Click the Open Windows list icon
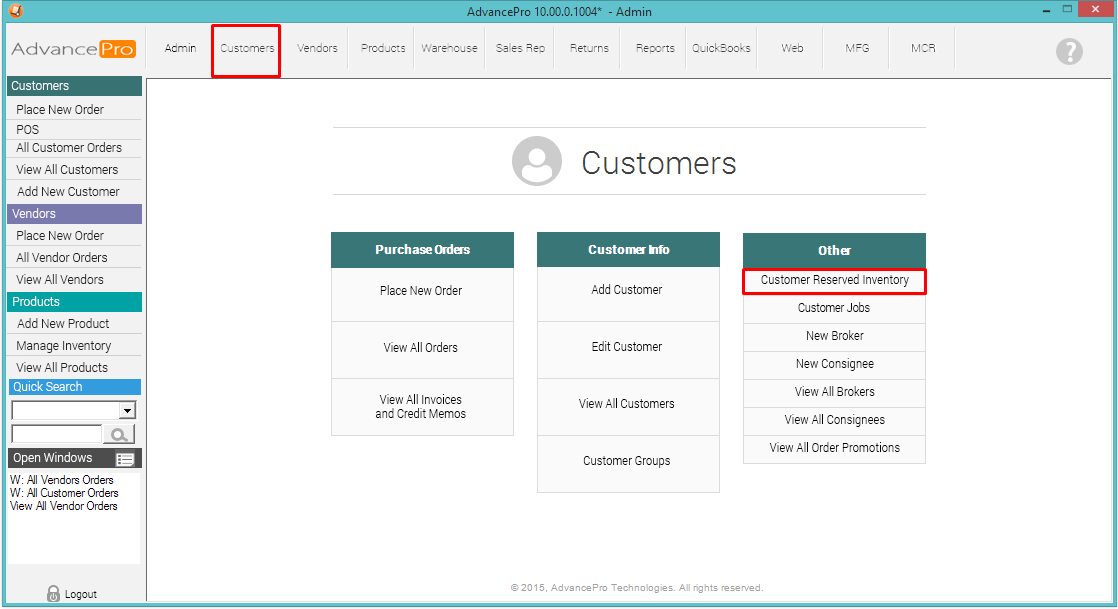 tap(125, 459)
